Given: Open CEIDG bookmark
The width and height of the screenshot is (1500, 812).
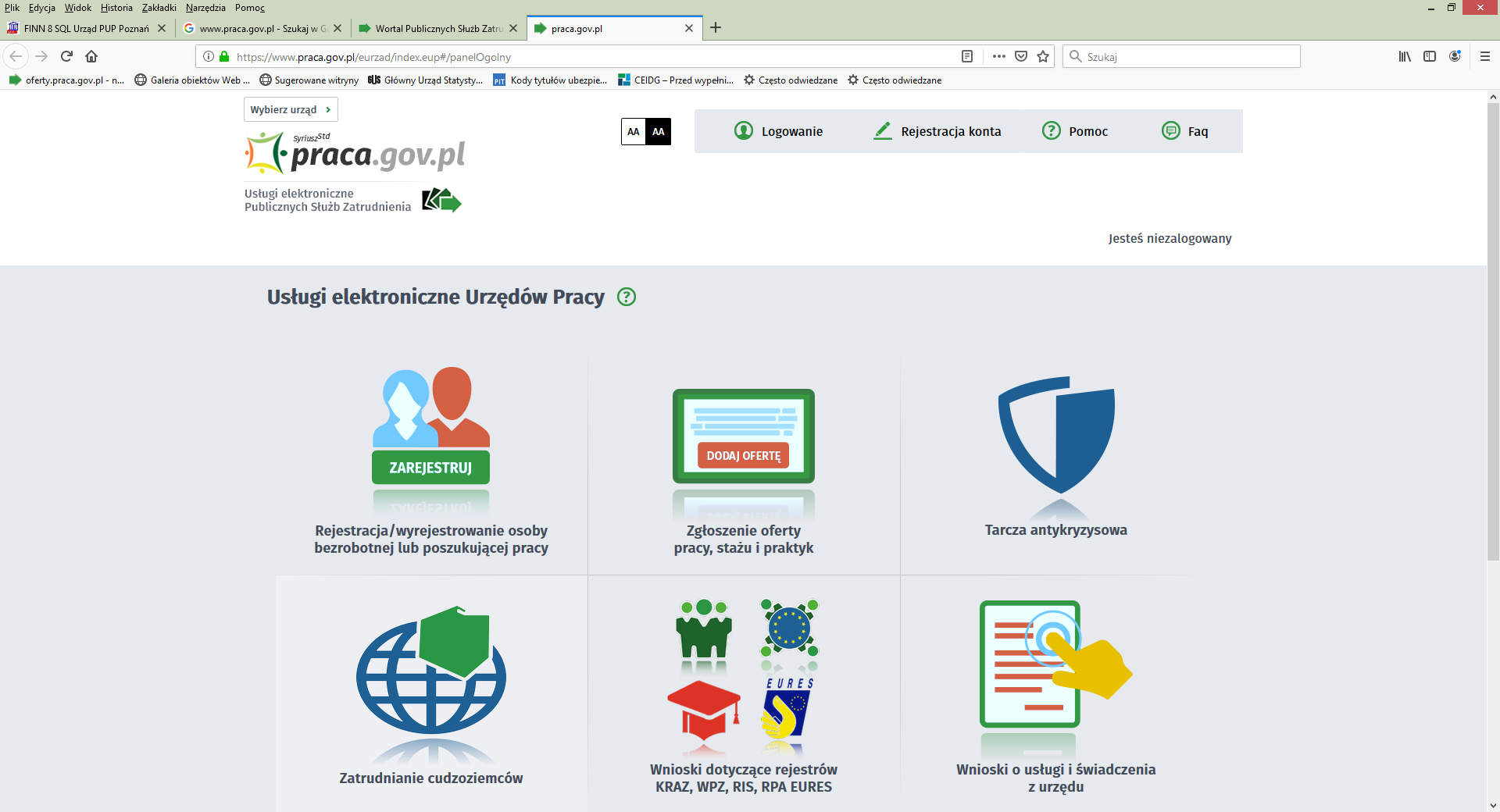Looking at the screenshot, I should pos(676,80).
